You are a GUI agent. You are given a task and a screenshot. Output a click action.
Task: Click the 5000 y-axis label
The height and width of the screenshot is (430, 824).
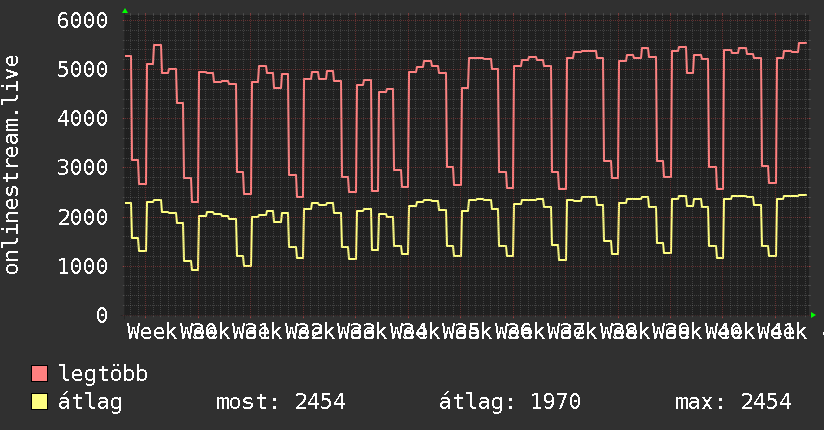(83, 69)
